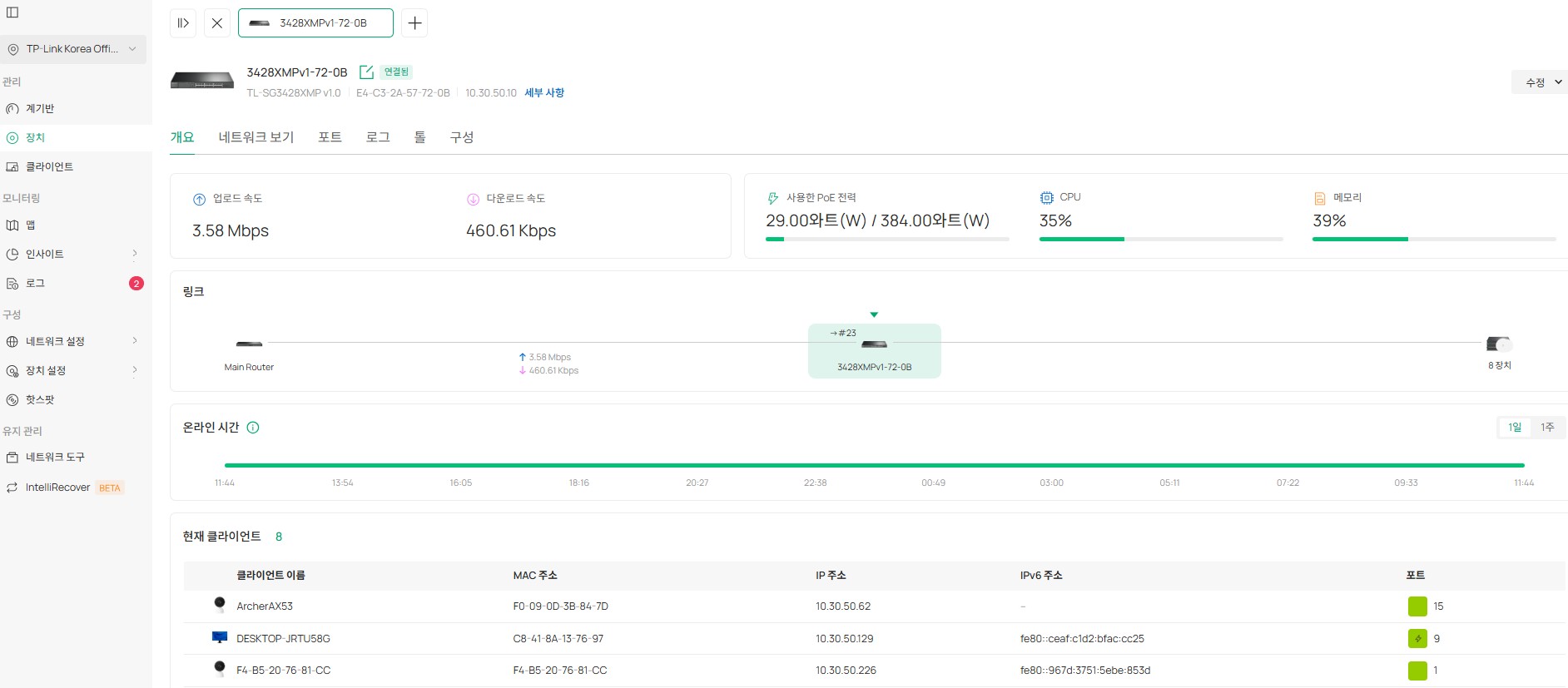Screen dimensions: 1568x688
Task: Click the edit device name pencil icon
Action: [x=365, y=72]
